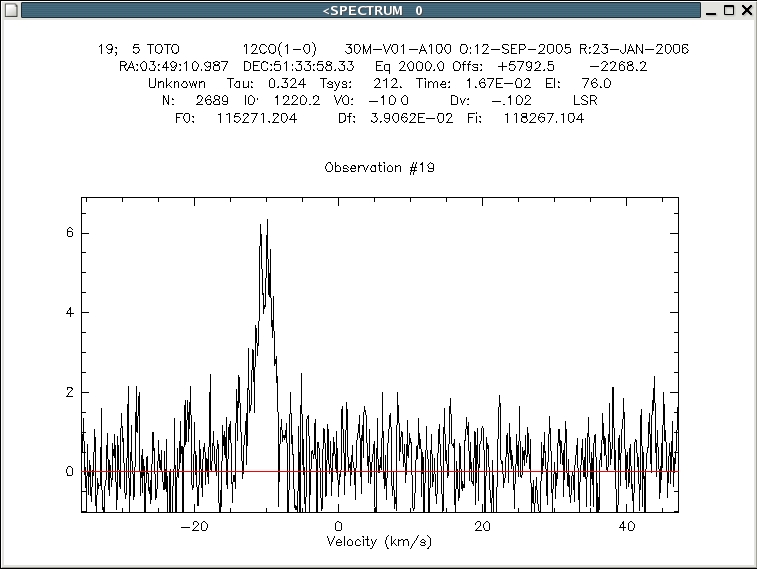The height and width of the screenshot is (569, 757).
Task: Click the <SPECTRUM 0 title bar text
Action: click(x=372, y=10)
